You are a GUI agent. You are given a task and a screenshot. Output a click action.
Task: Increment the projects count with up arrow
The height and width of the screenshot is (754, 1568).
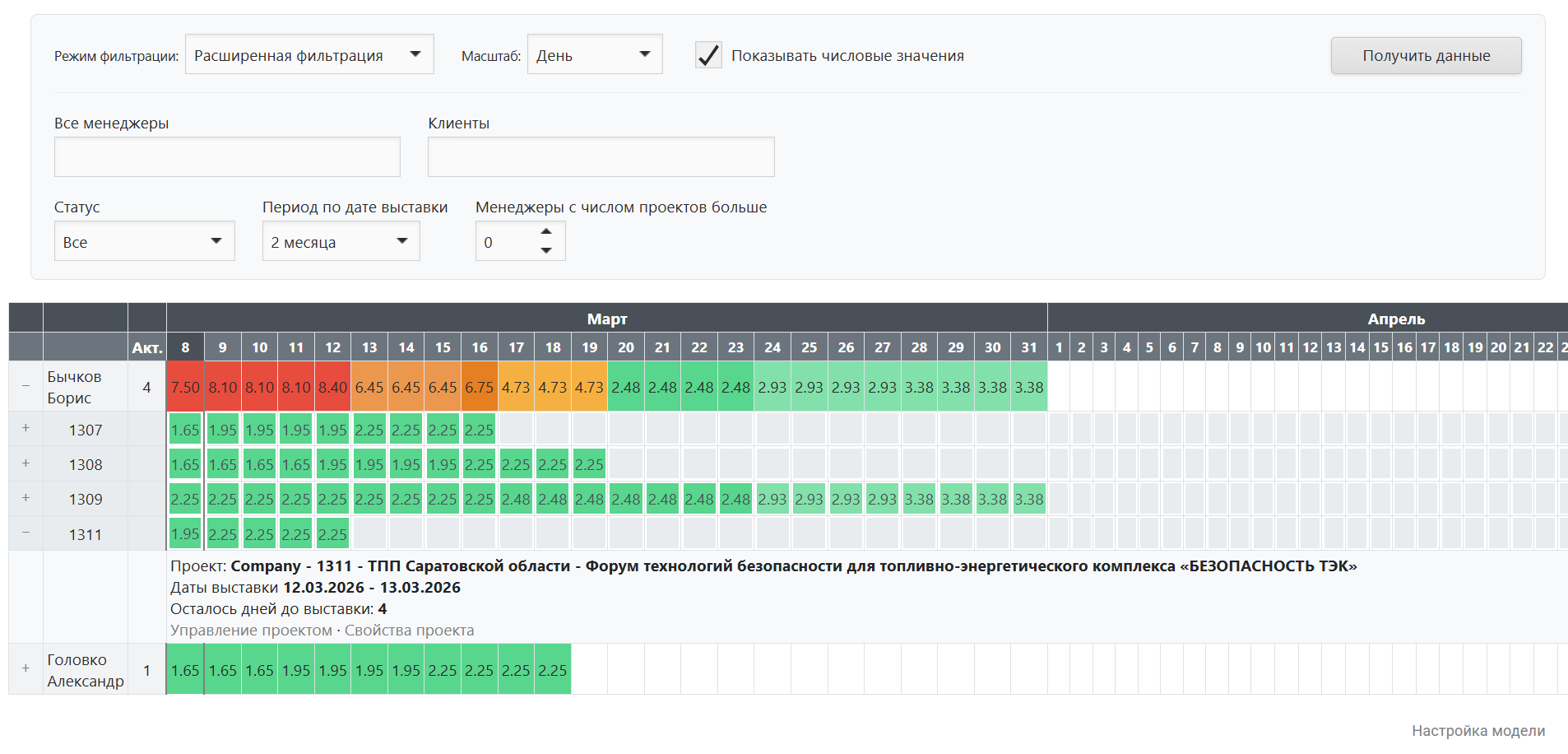[x=546, y=231]
